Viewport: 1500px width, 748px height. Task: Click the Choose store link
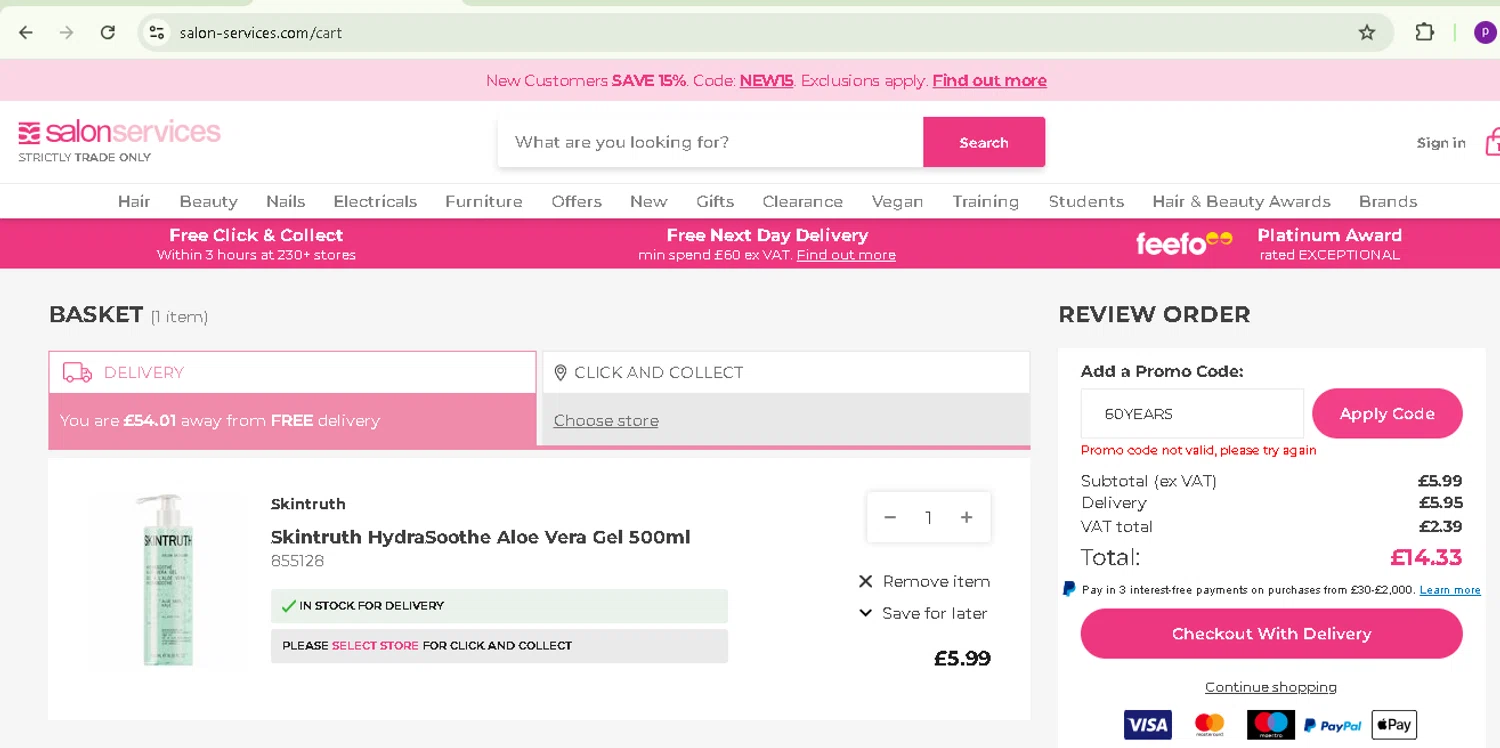coord(606,420)
